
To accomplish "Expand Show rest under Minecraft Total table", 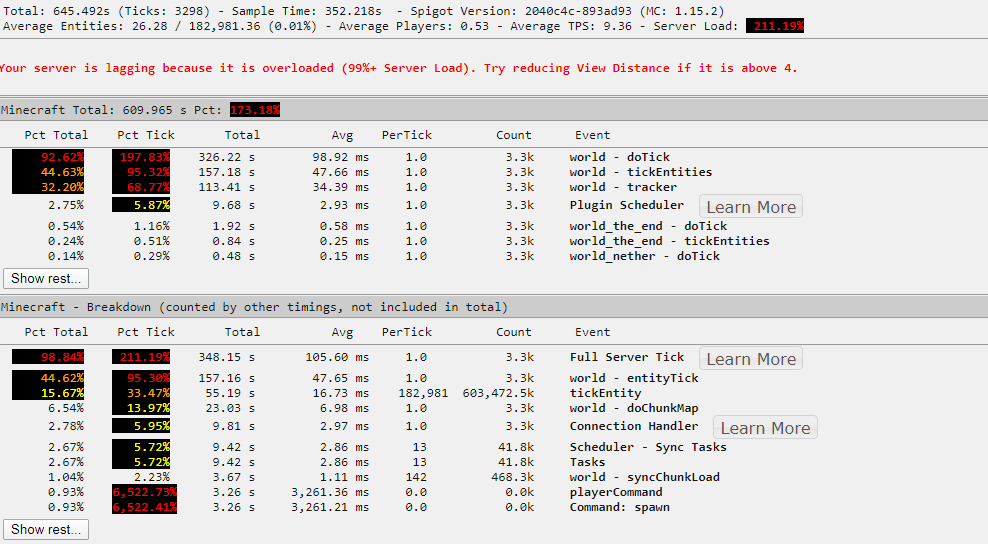I will [x=46, y=278].
